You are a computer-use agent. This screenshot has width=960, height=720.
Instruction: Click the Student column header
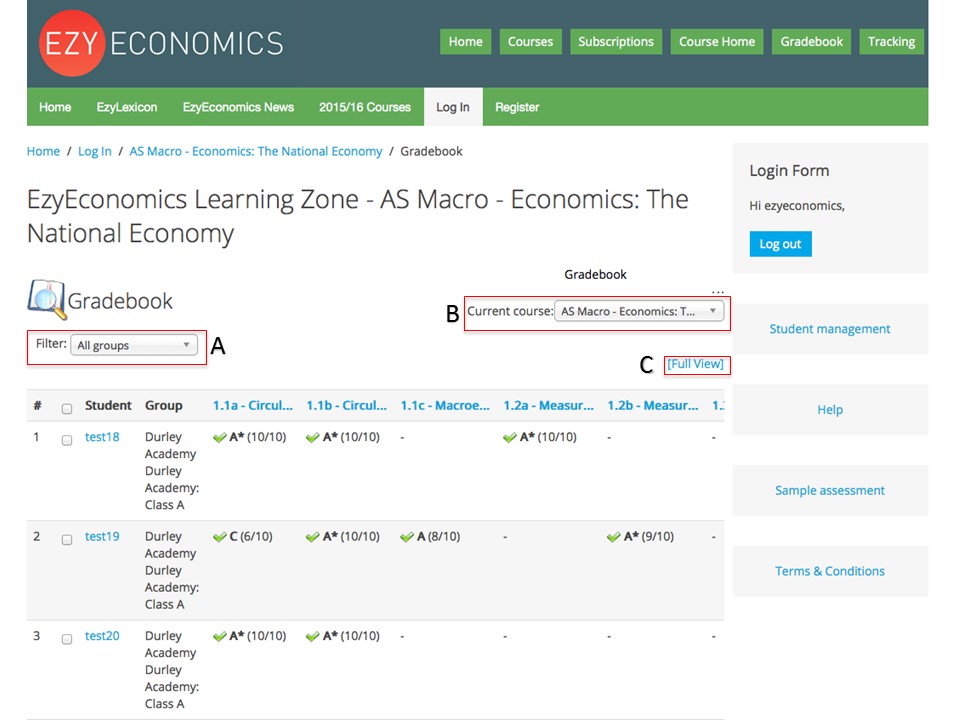[x=108, y=405]
